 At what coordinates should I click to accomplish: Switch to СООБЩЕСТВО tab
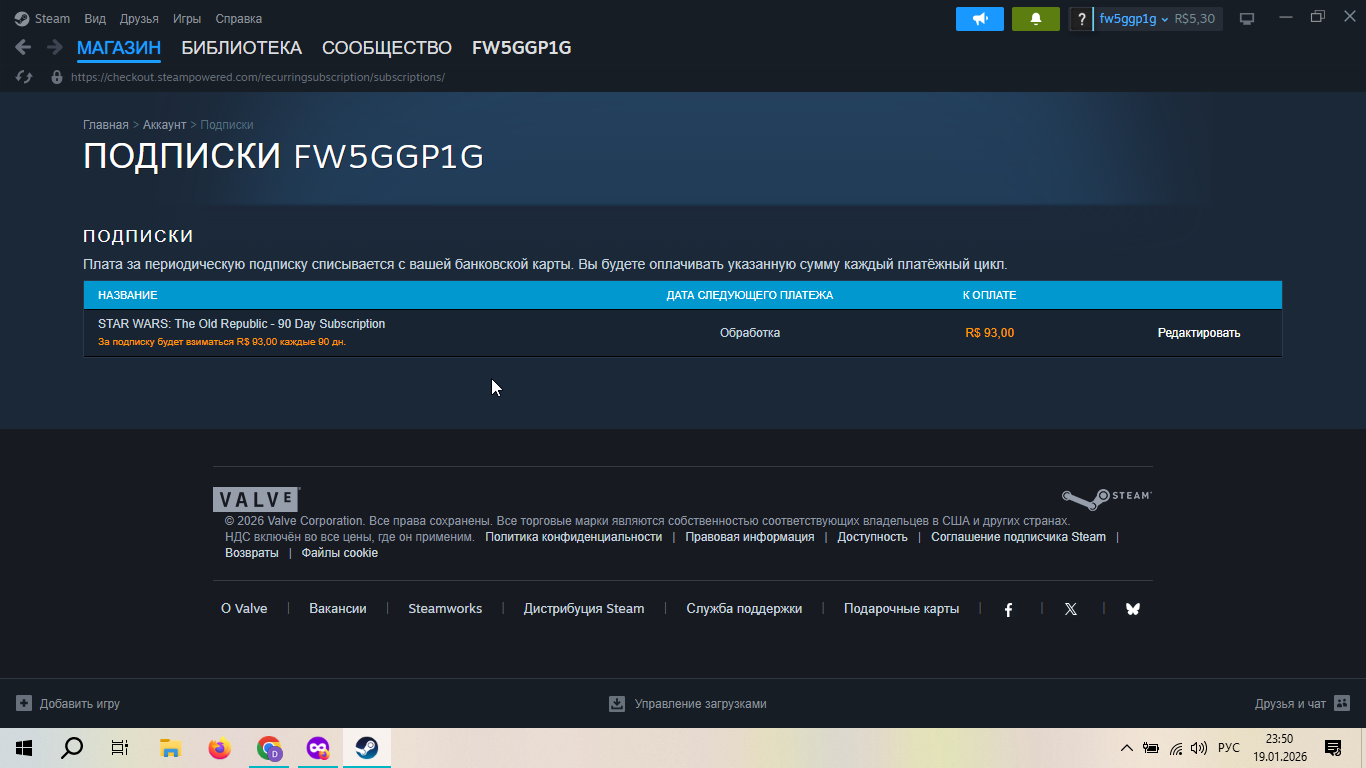(387, 48)
